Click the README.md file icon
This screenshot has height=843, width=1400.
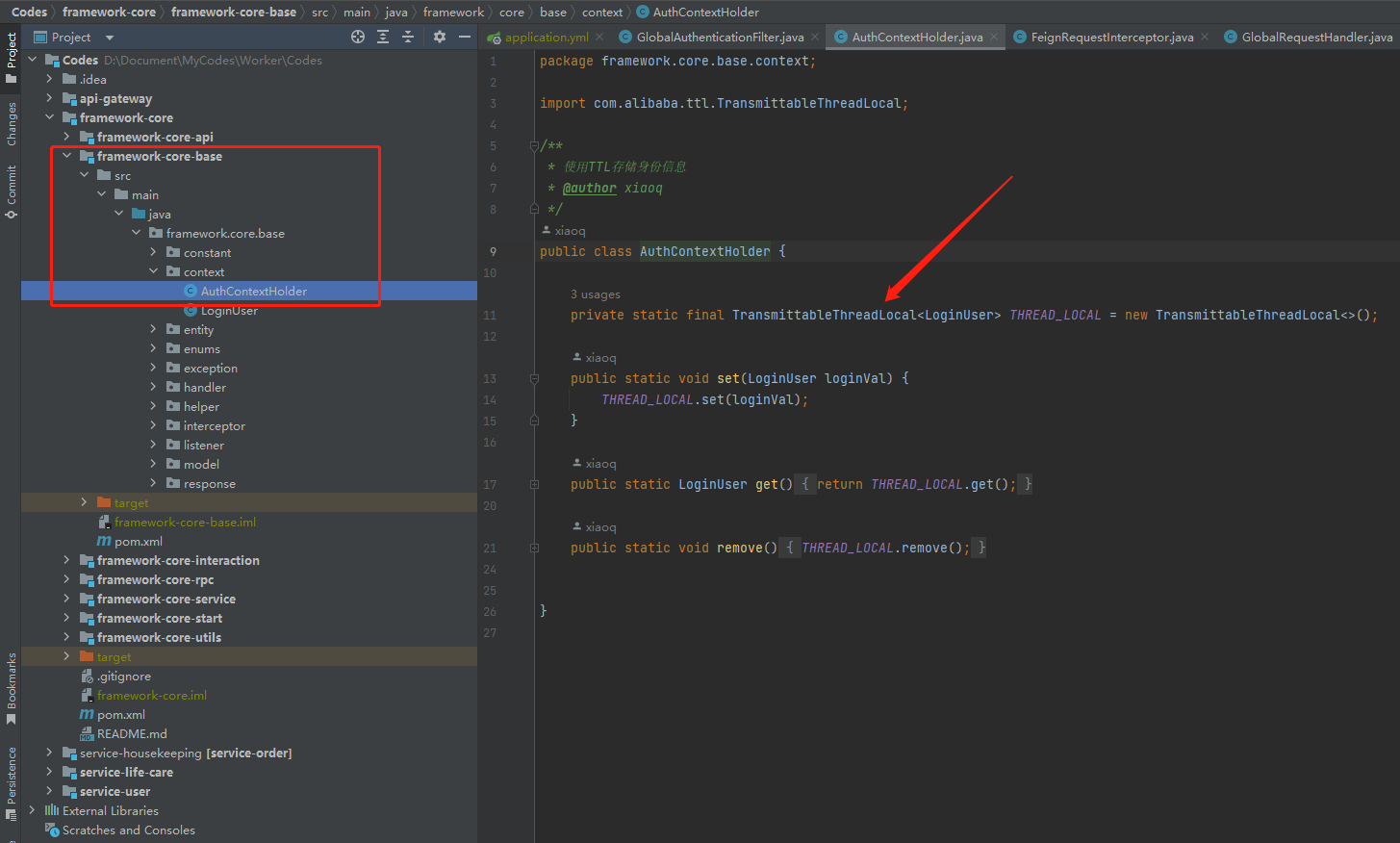87,734
